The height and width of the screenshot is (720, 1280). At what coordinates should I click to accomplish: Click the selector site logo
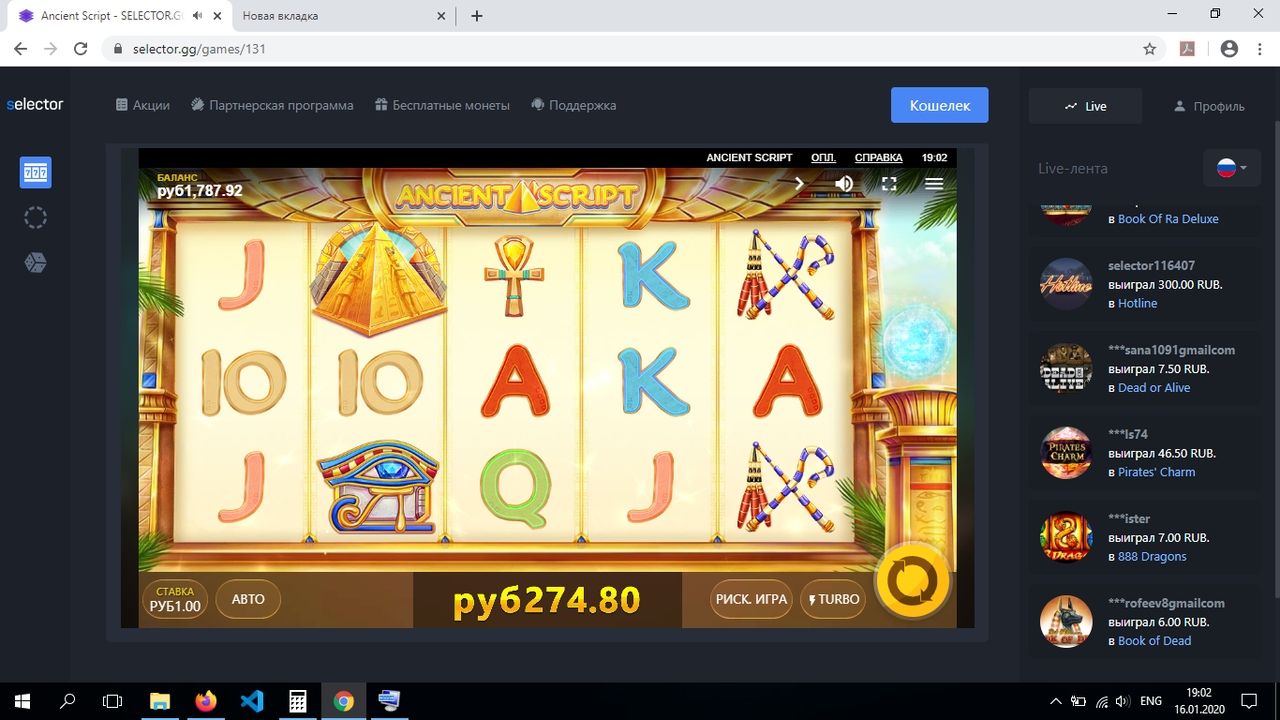point(35,104)
